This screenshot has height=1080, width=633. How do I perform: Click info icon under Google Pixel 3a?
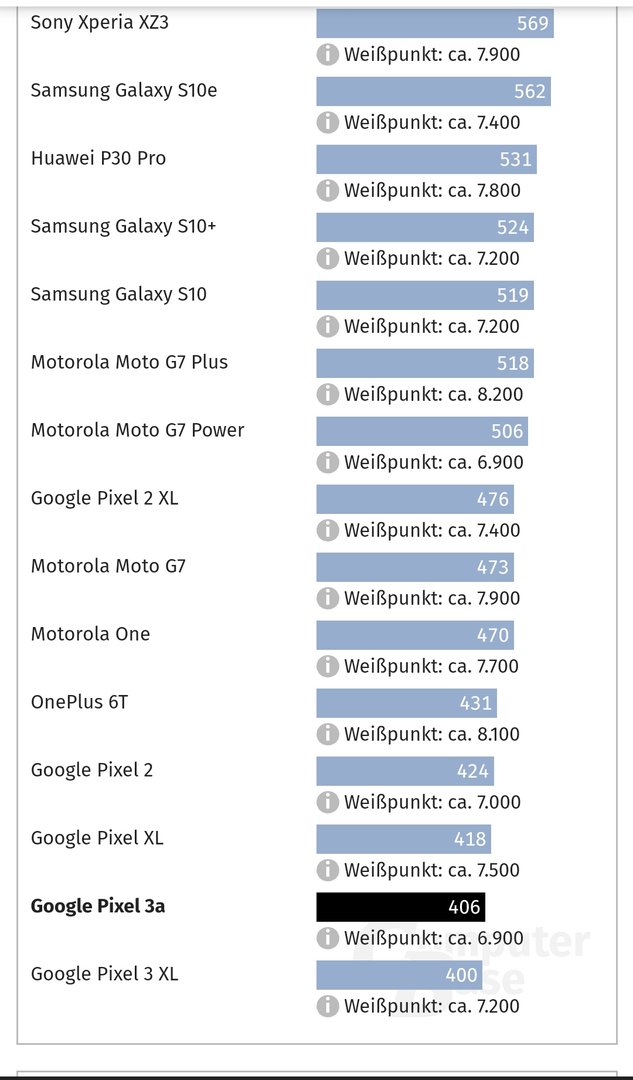point(328,938)
